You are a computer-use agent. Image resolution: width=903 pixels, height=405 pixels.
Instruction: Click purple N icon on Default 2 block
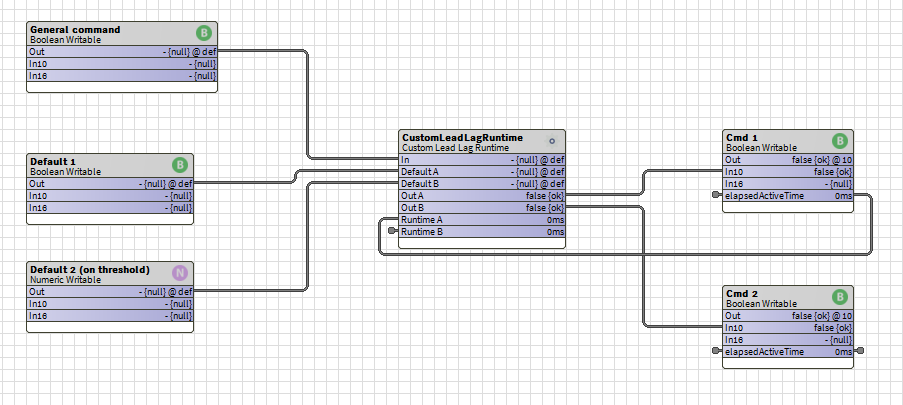point(180,272)
